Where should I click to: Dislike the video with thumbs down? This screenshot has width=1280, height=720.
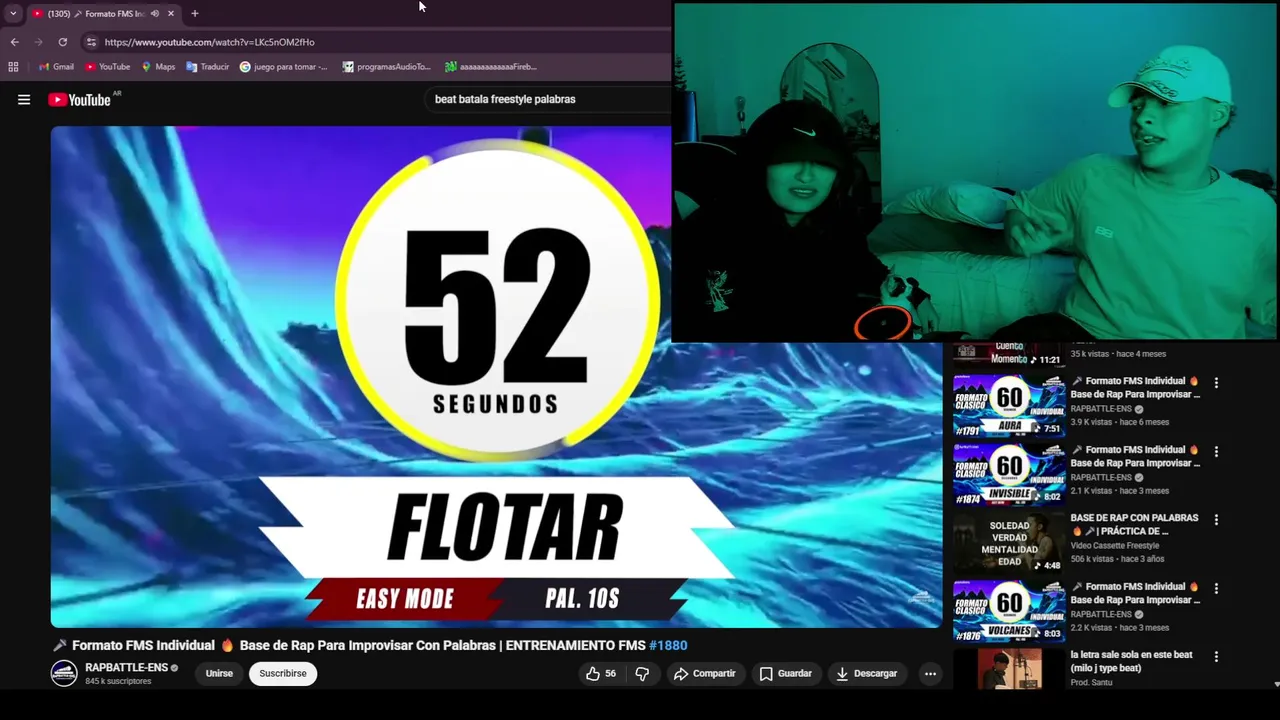(642, 674)
